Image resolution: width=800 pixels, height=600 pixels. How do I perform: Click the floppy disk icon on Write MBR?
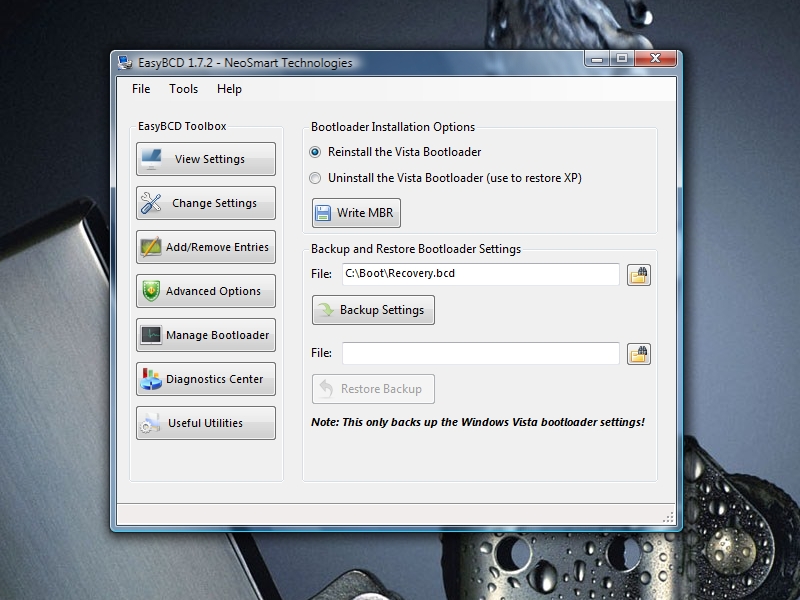click(322, 213)
